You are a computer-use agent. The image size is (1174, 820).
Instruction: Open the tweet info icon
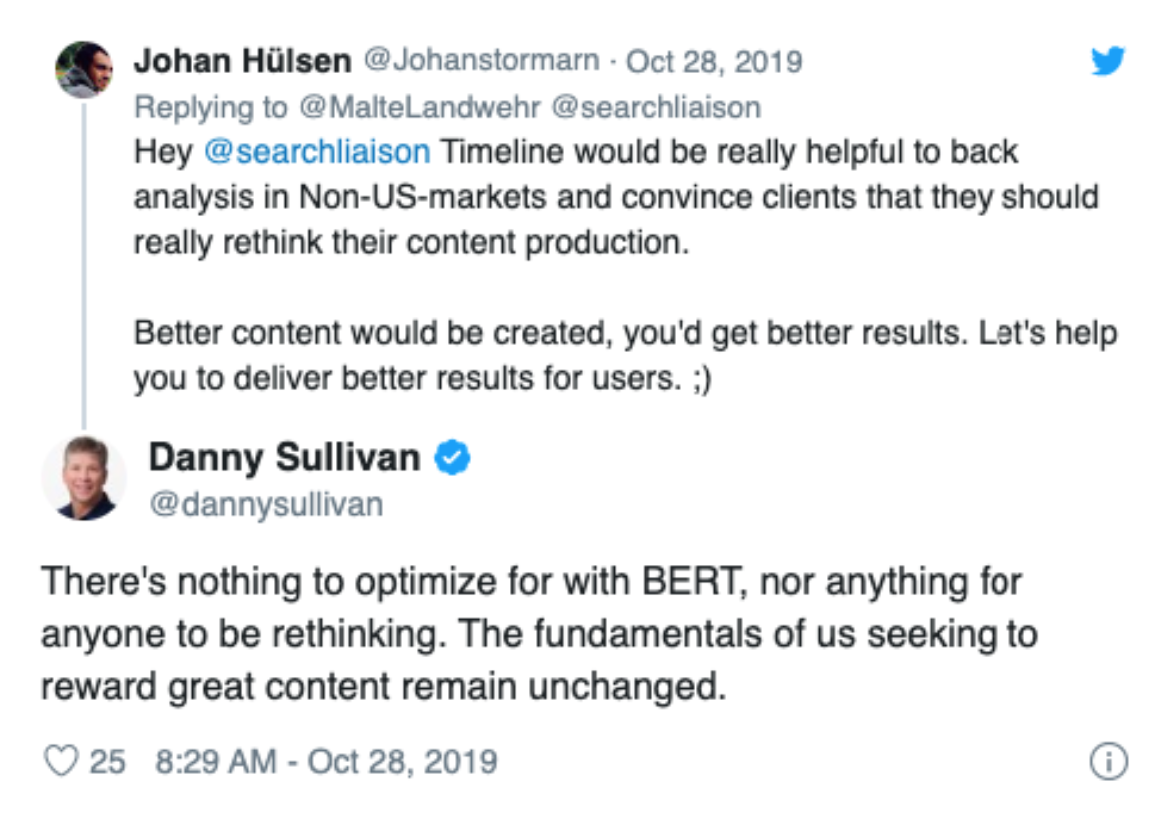(1108, 761)
